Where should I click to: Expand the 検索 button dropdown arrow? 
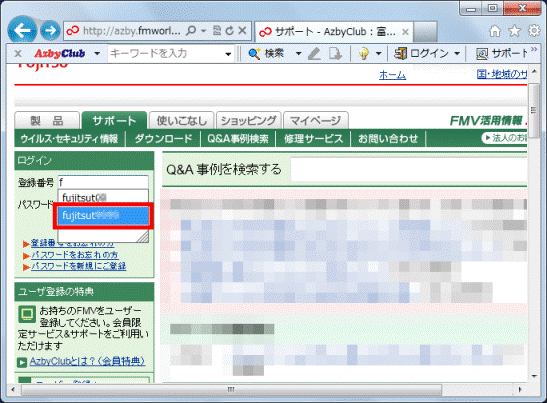pos(298,54)
